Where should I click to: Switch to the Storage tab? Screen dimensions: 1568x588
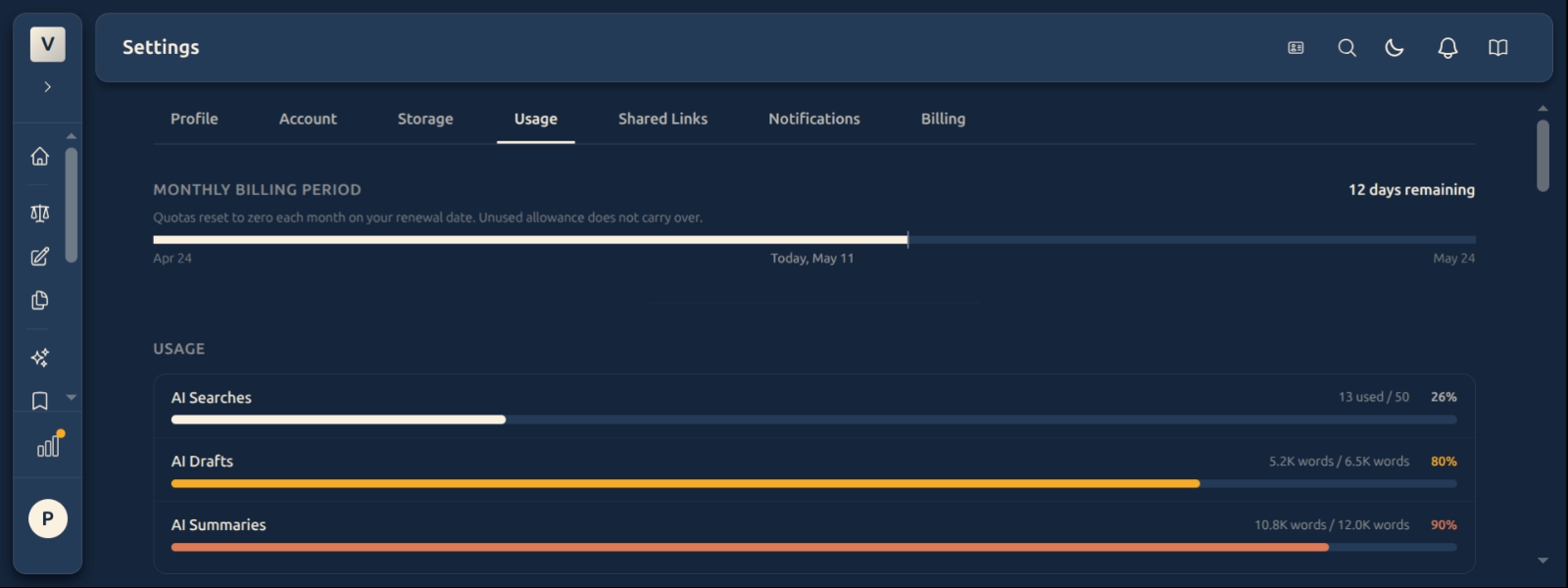[x=425, y=119]
